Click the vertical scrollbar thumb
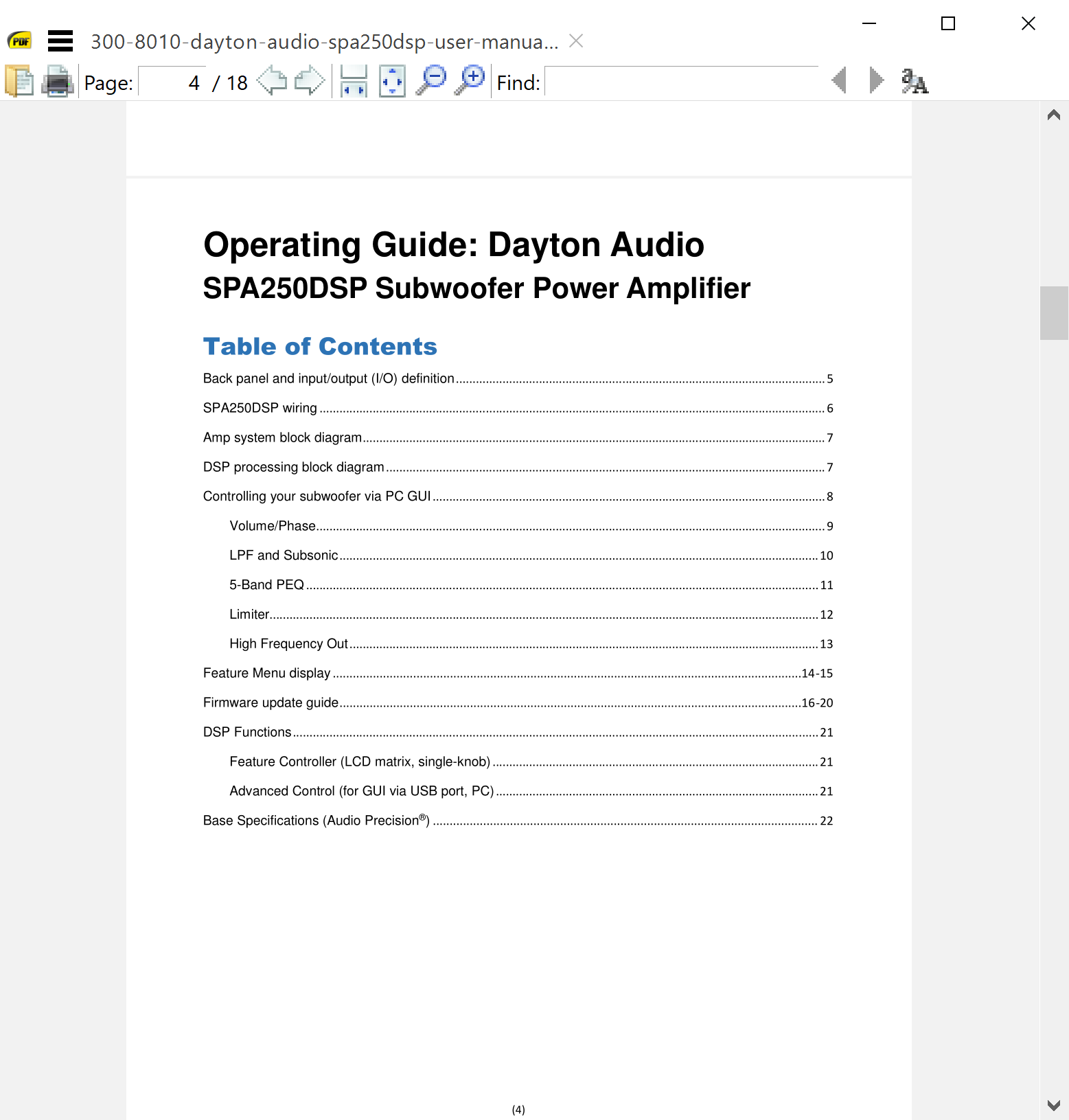 pos(1054,313)
